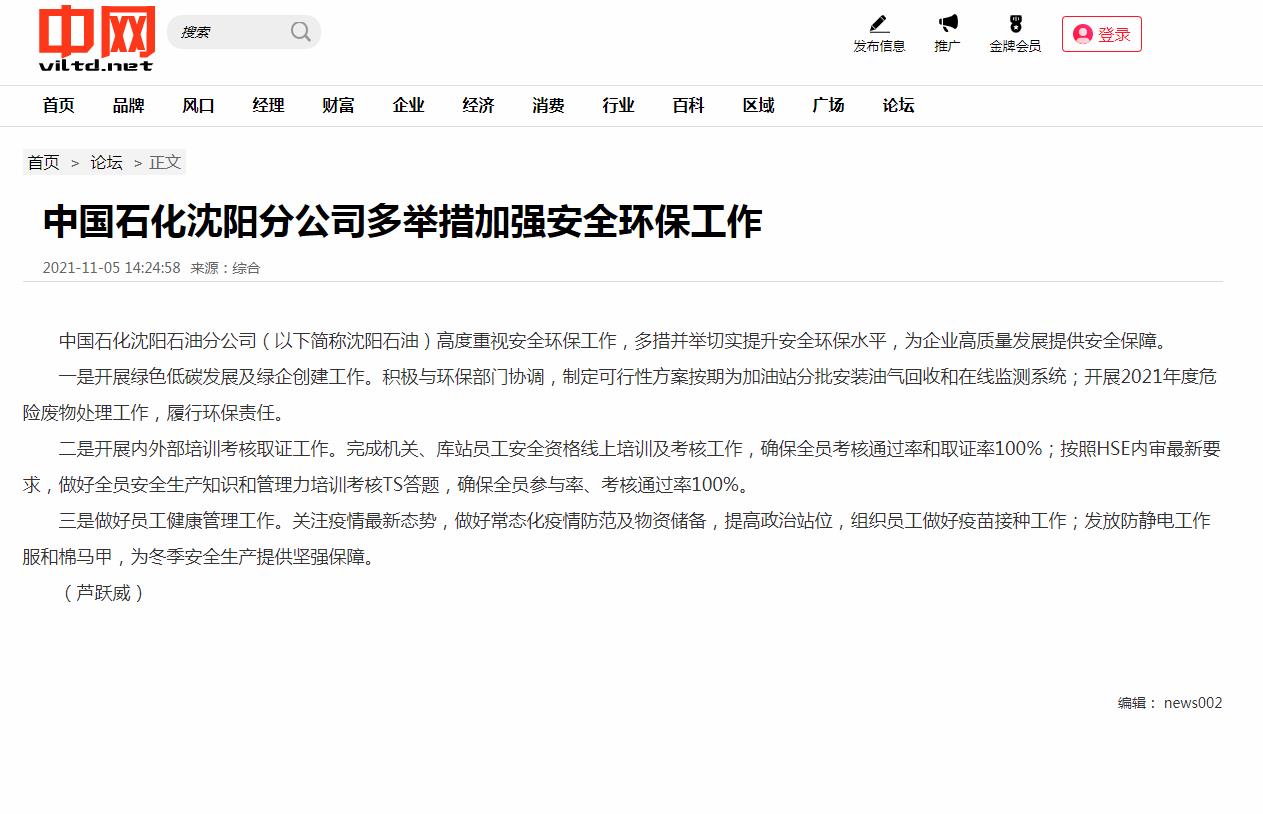Click the timestamp 2021-11-05 14:24:58
This screenshot has height=814, width=1263.
(111, 268)
